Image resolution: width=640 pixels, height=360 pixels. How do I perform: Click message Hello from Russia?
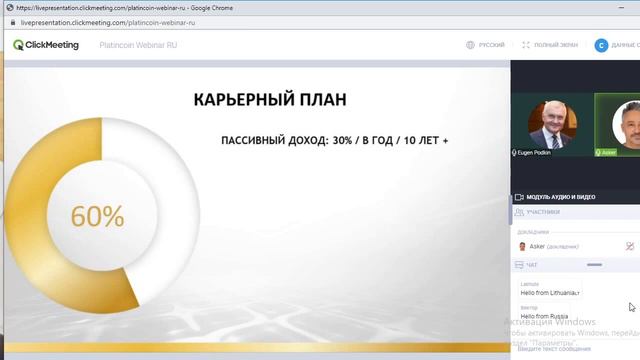tap(544, 316)
